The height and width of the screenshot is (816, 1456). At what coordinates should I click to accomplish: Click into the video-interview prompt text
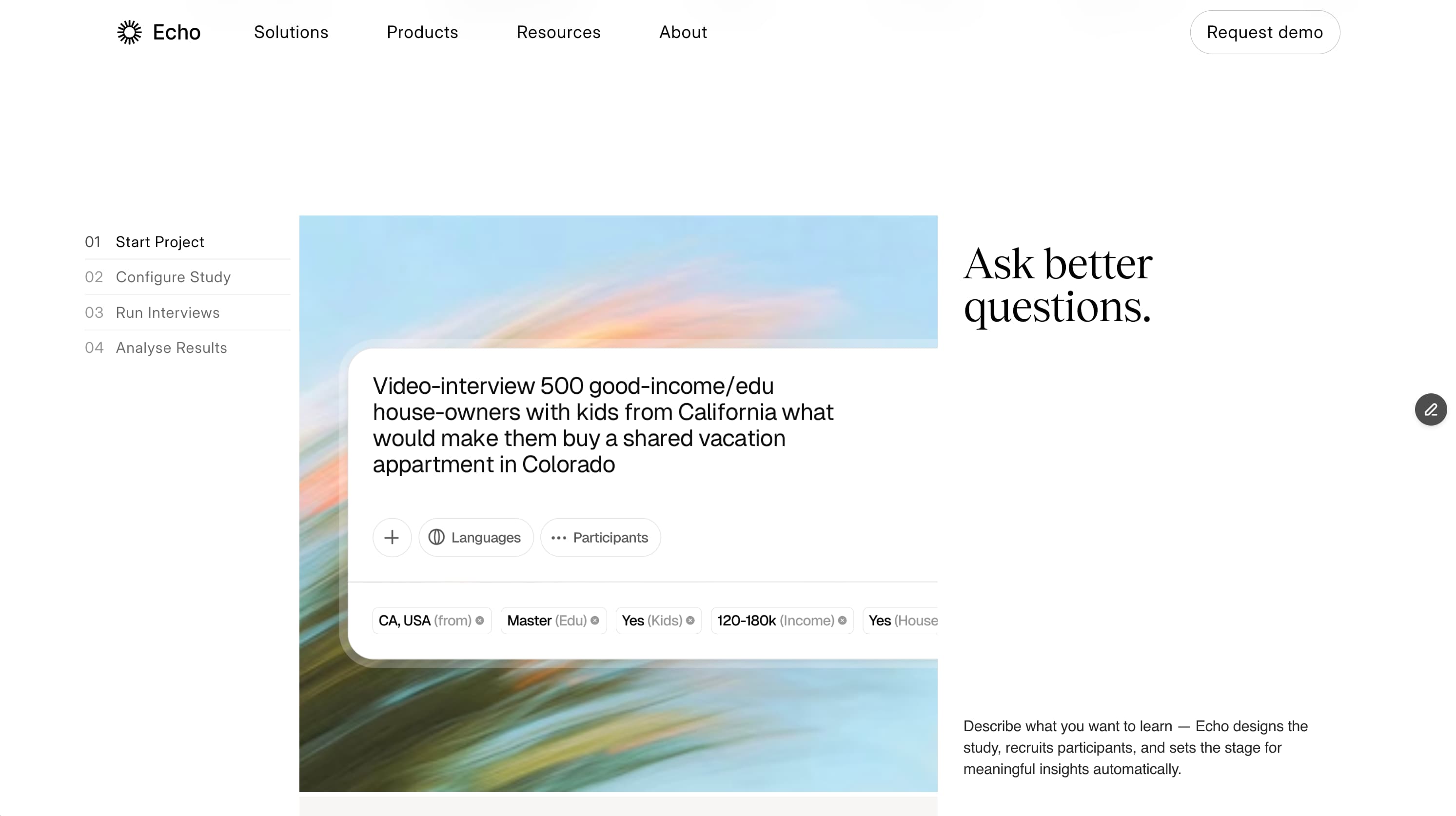pos(603,425)
